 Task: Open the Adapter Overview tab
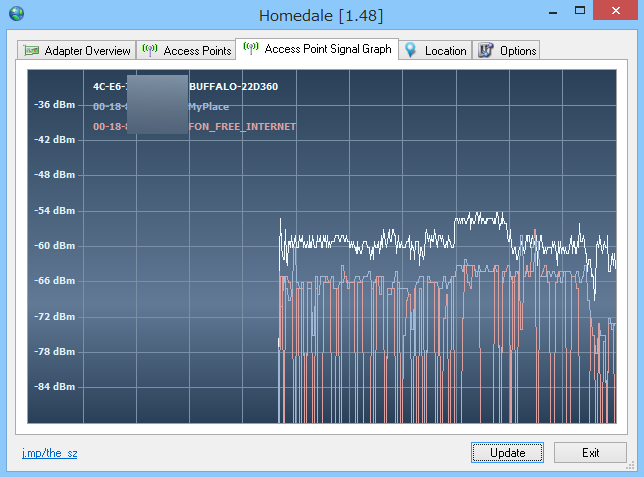click(76, 51)
